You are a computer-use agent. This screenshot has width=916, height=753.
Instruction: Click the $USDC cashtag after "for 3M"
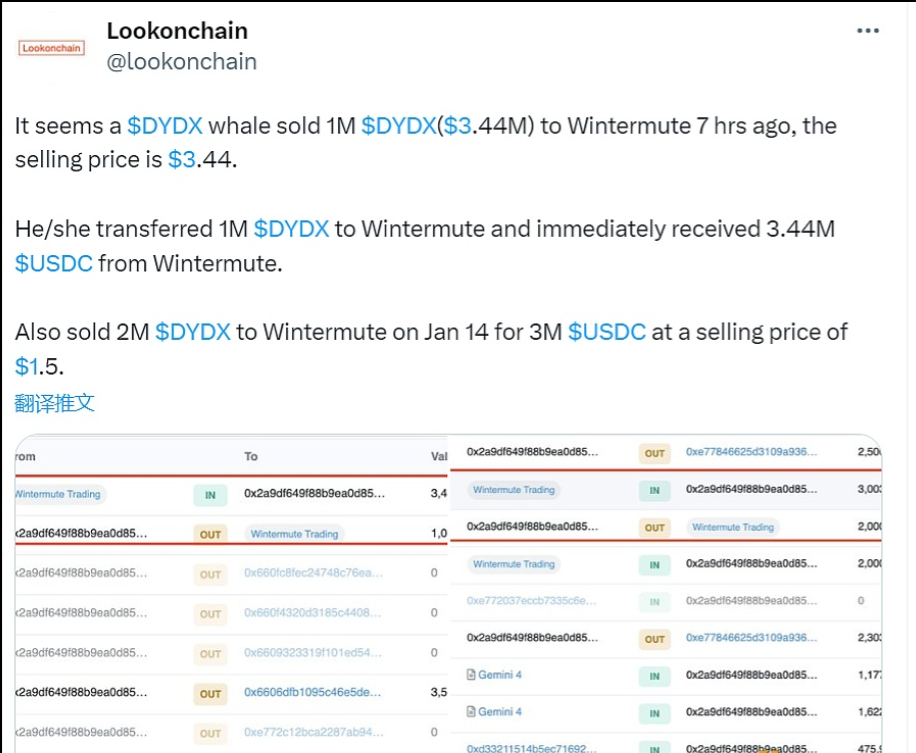(x=607, y=332)
